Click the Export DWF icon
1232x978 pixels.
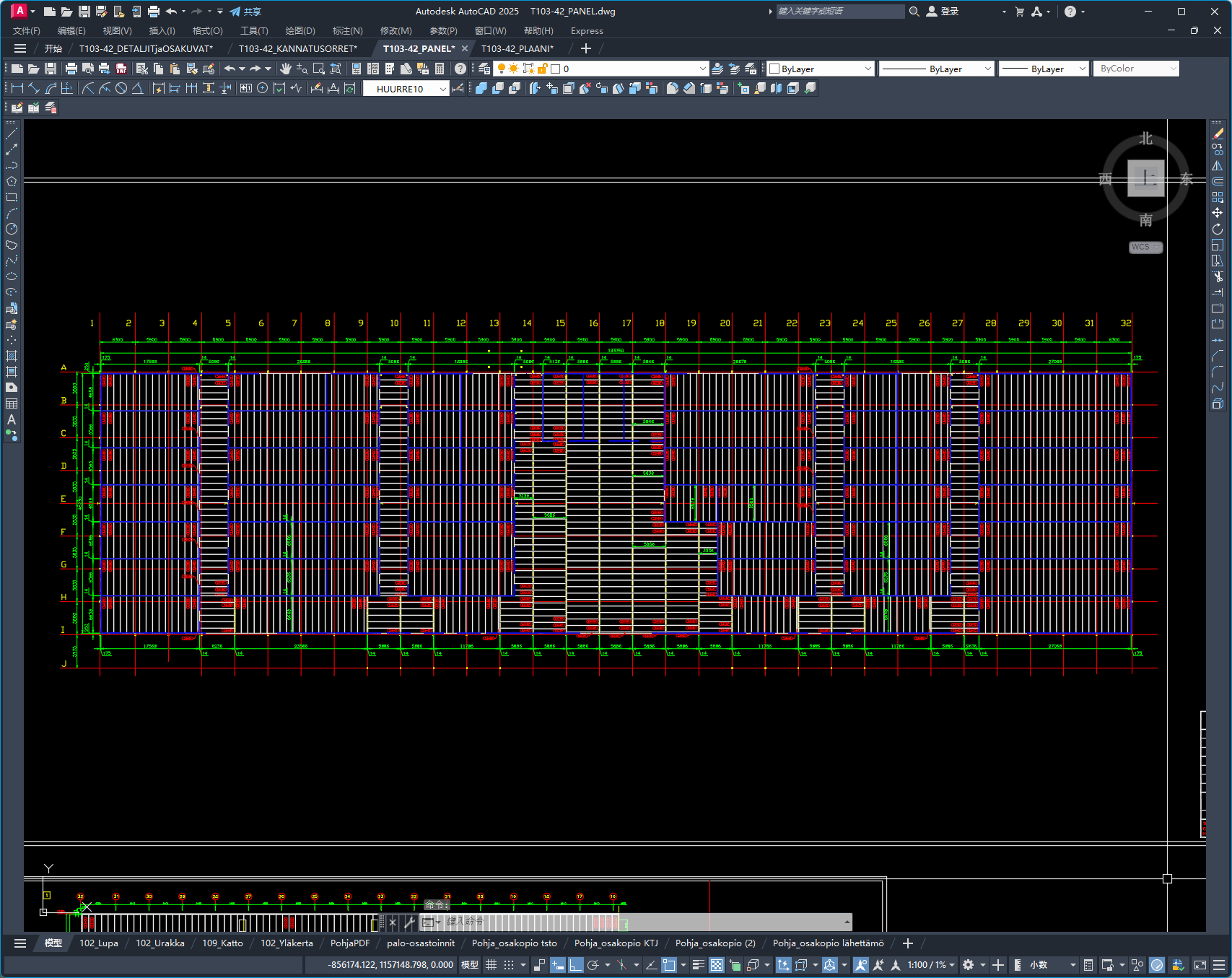tap(121, 69)
